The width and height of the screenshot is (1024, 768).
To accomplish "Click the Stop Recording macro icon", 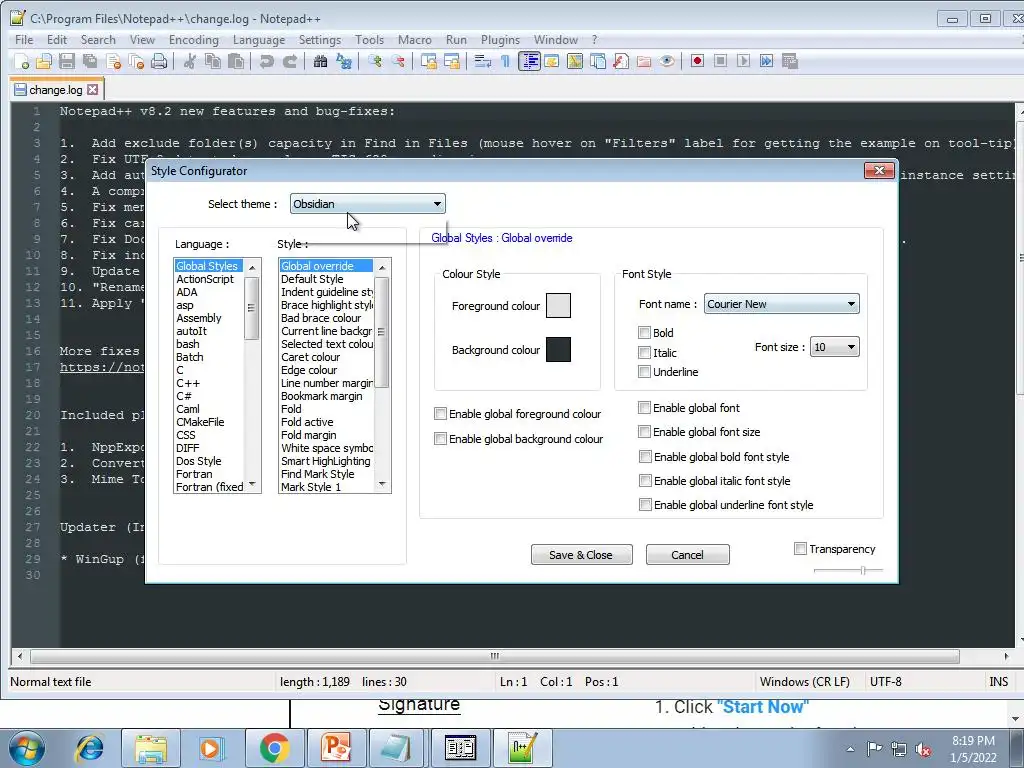I will [x=720, y=61].
